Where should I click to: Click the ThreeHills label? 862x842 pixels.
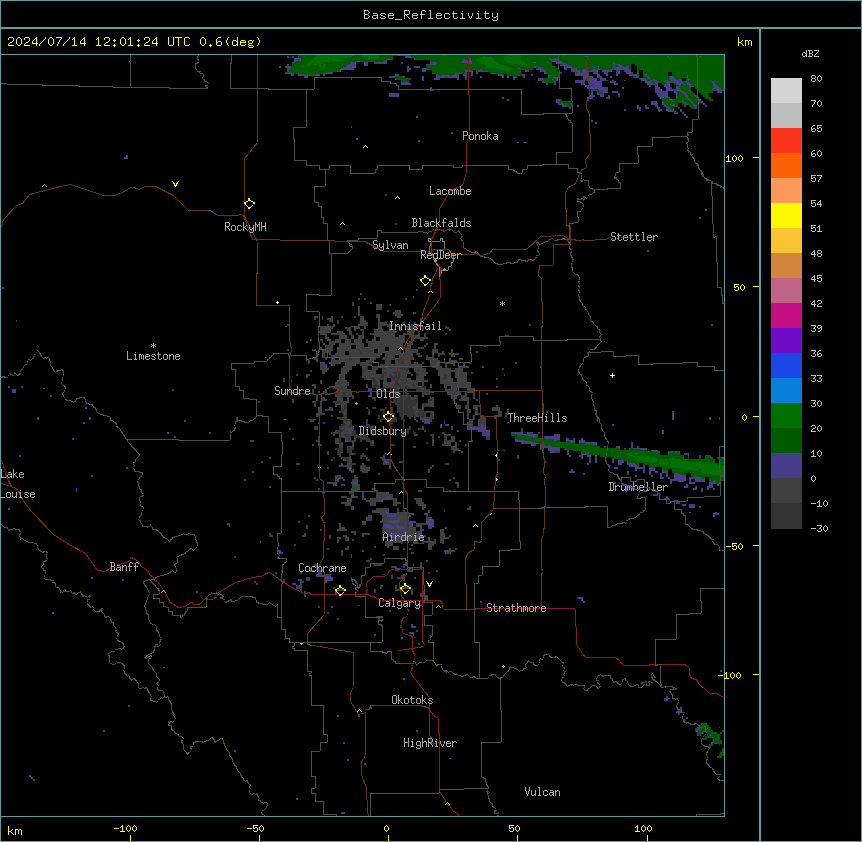[x=537, y=418]
